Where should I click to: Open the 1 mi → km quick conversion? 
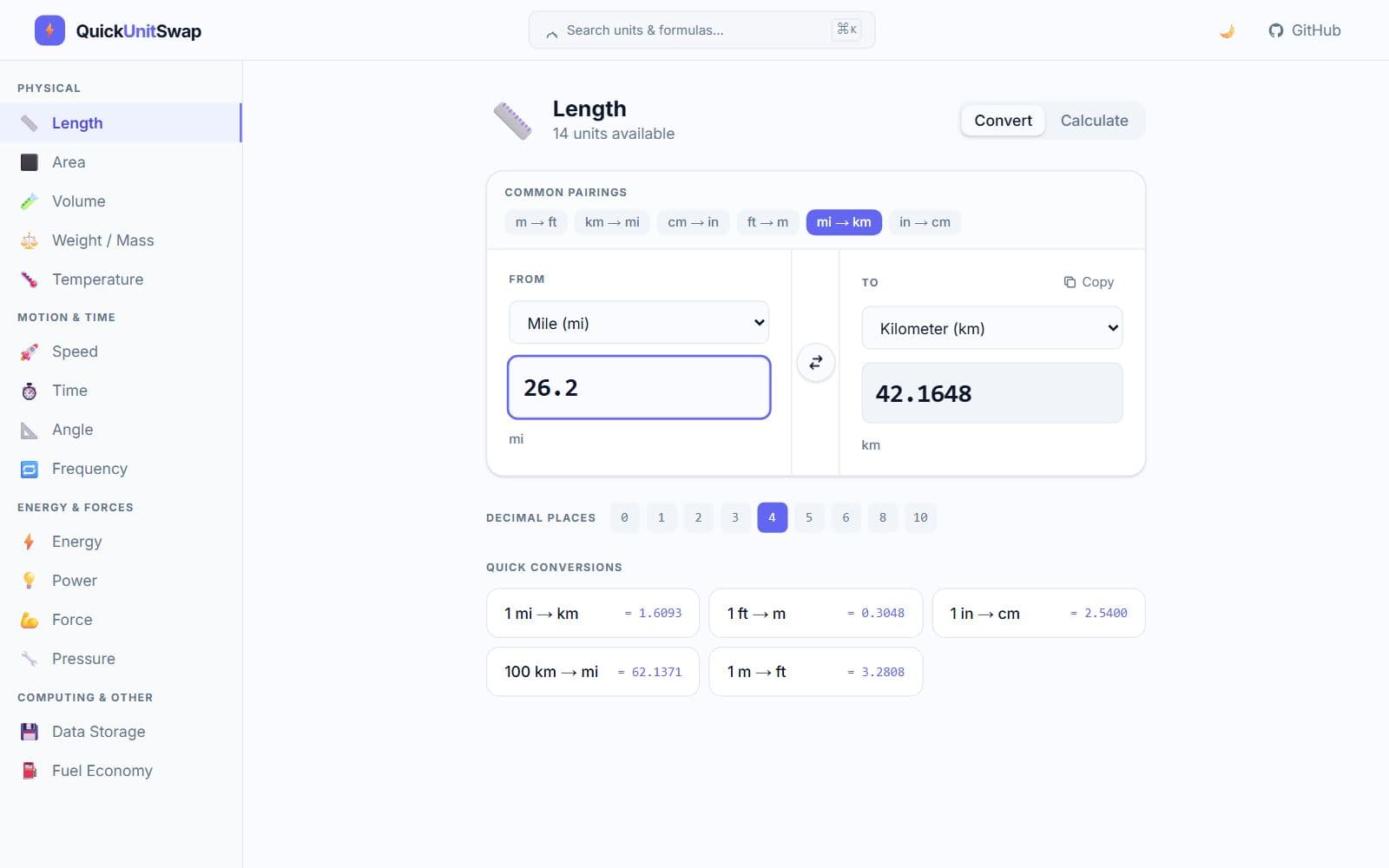click(x=593, y=613)
